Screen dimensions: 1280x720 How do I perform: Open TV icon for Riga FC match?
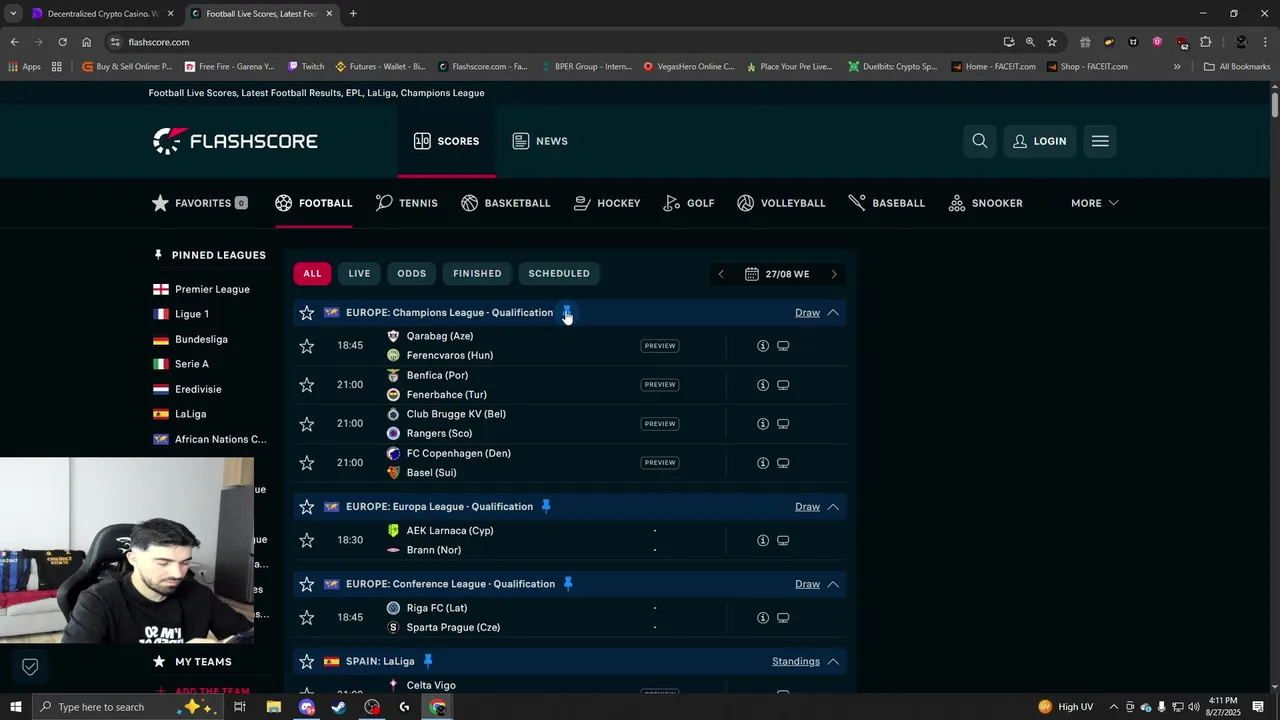coord(783,618)
